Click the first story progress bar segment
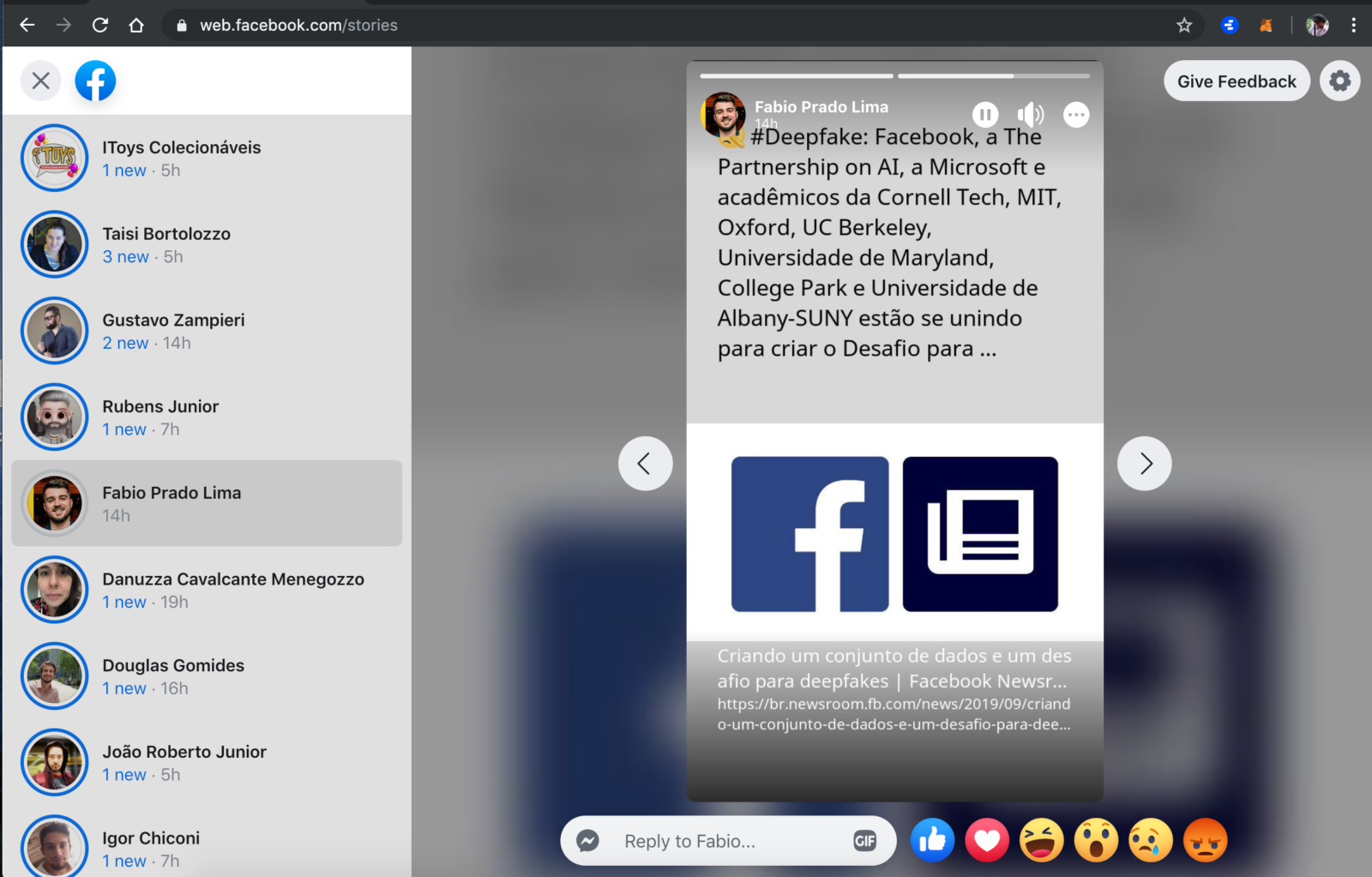 [797, 76]
